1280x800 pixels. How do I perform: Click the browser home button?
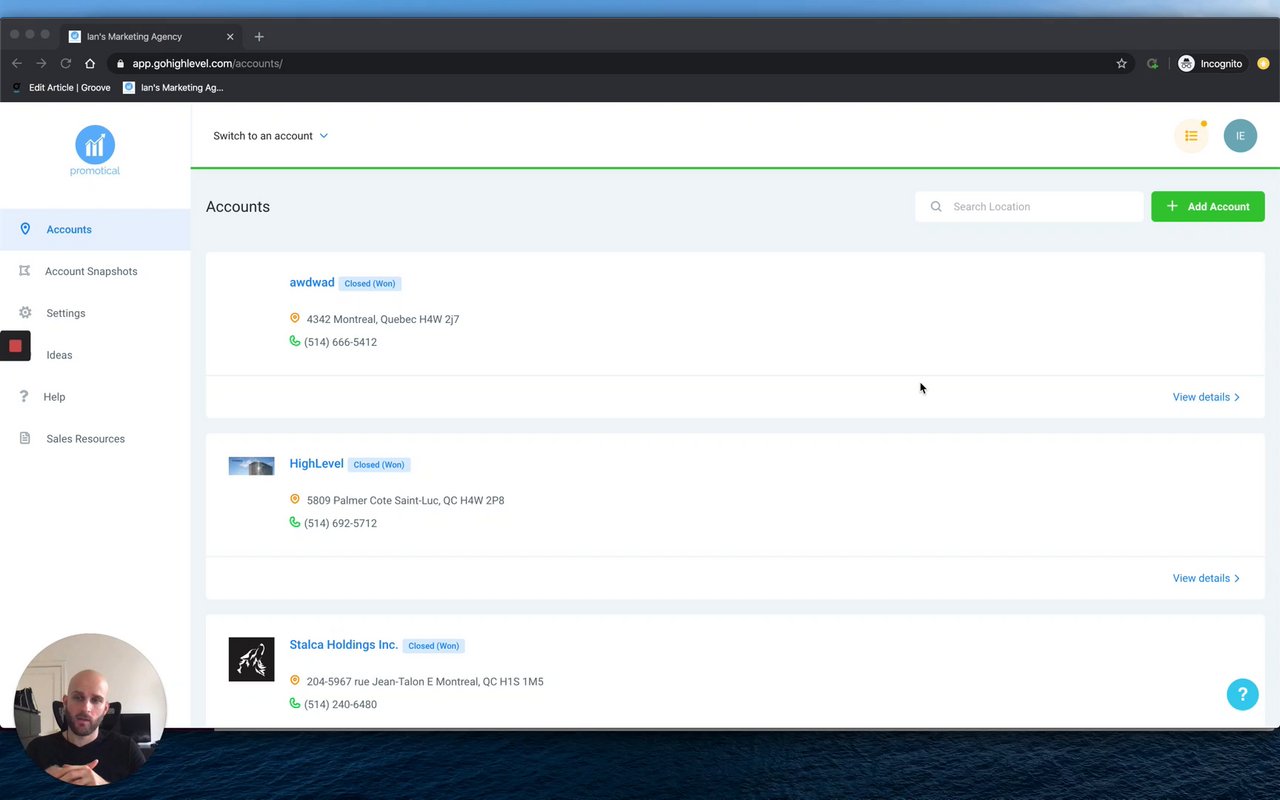click(x=90, y=63)
